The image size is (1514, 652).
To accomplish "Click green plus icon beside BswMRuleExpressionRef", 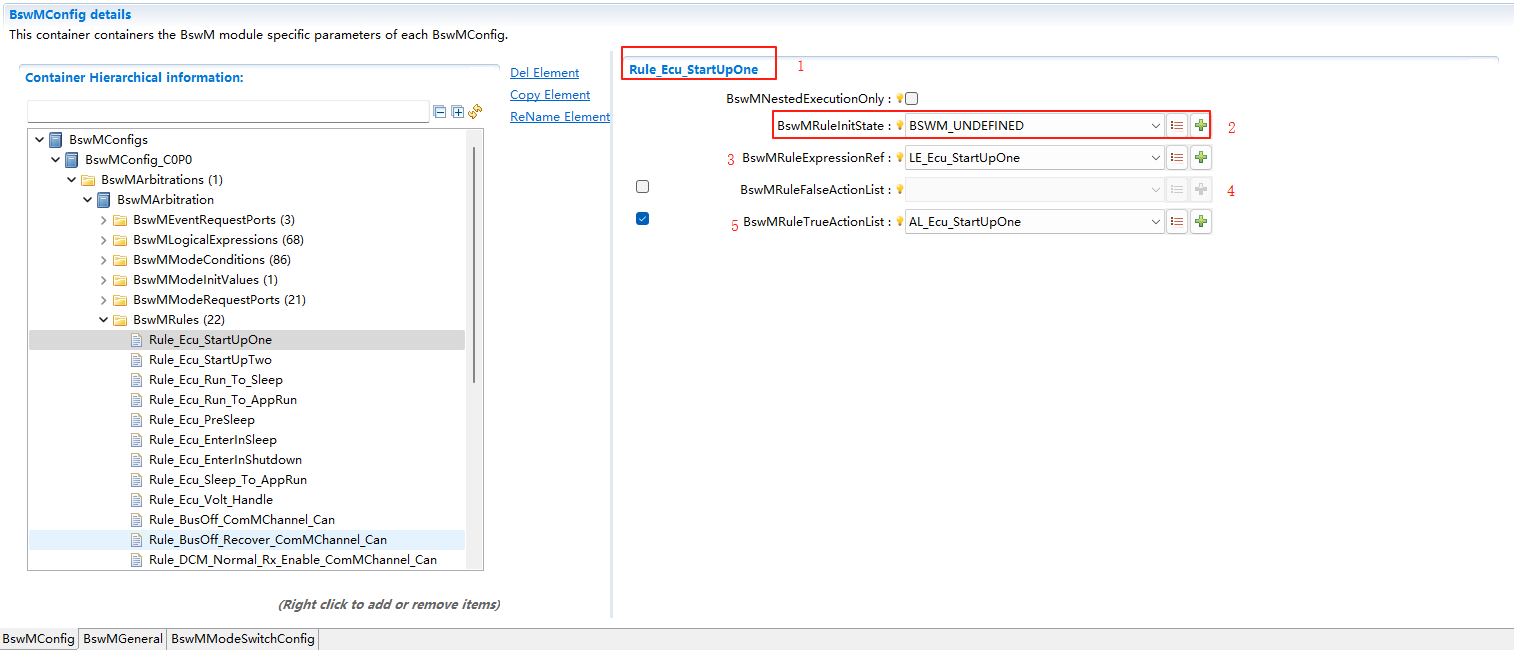I will [x=1201, y=157].
